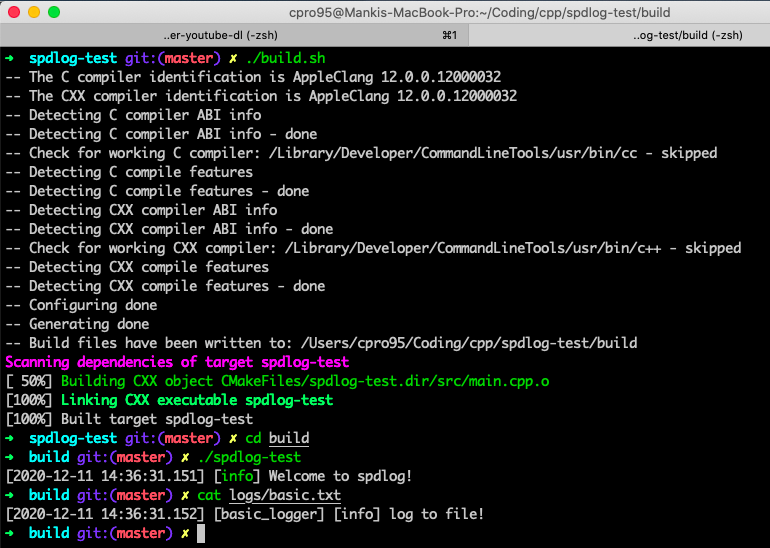Switch to the ..og-test/build (-zsh) tab
This screenshot has height=548, width=770.
coord(620,35)
